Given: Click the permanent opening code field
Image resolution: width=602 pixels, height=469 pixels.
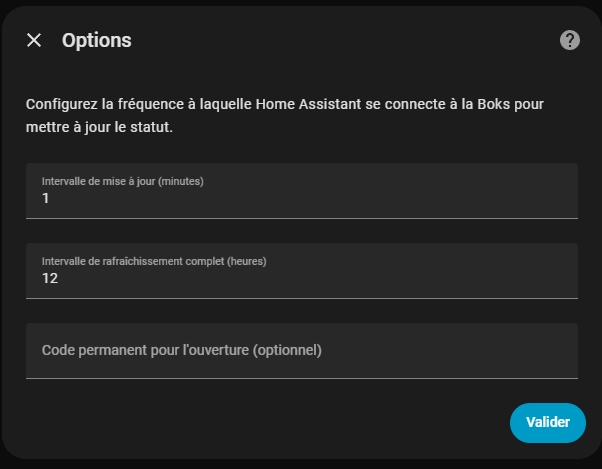Looking at the screenshot, I should pos(301,351).
